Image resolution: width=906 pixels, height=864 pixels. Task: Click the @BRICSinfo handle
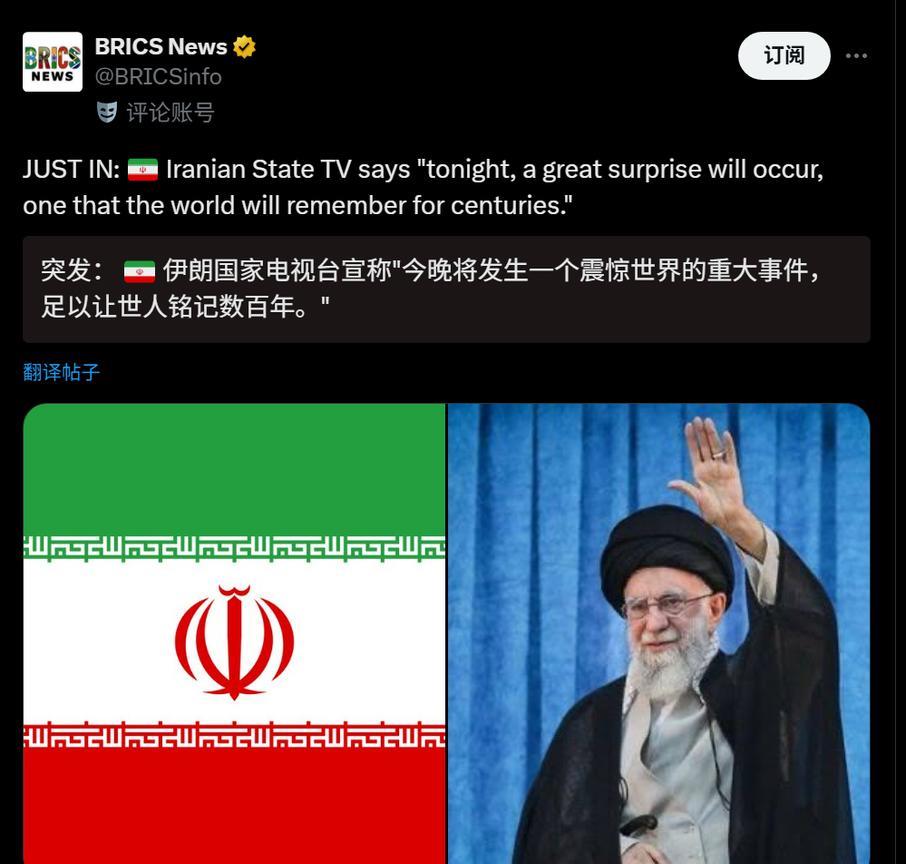pos(158,77)
